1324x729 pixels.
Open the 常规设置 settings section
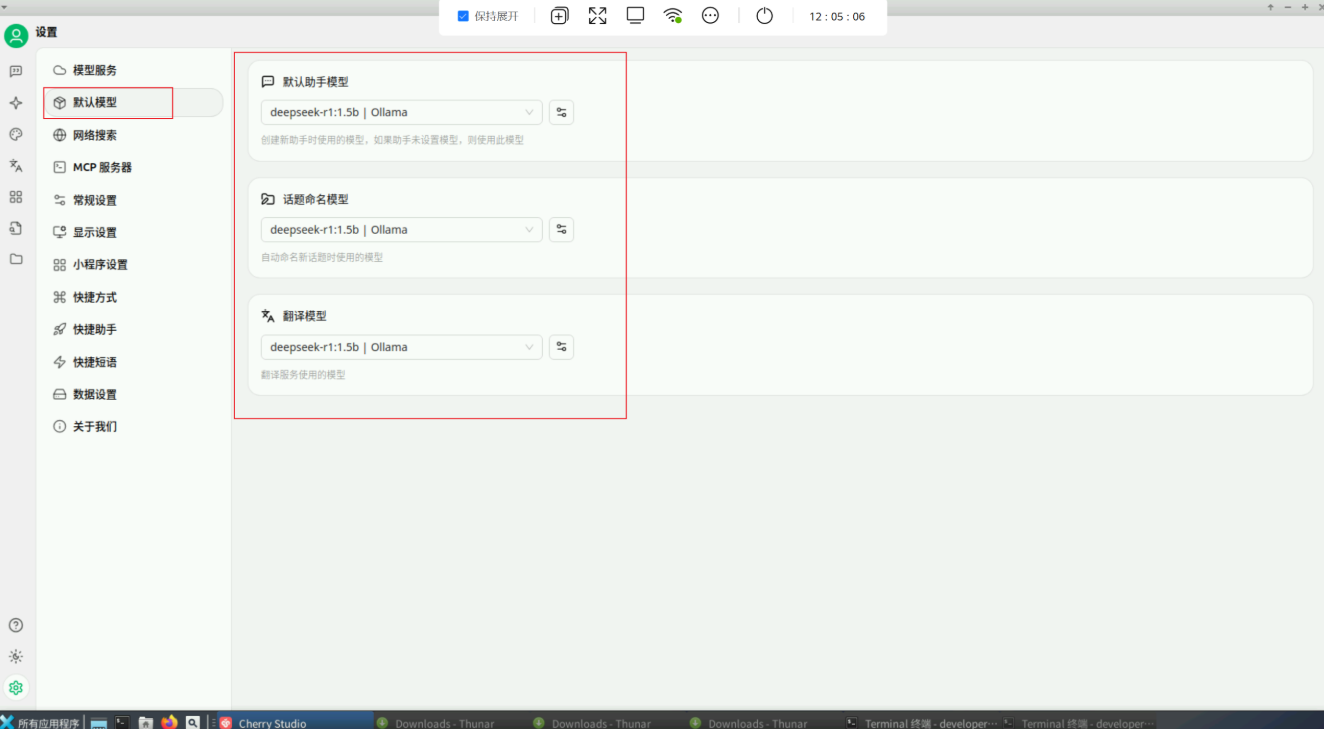click(x=133, y=200)
